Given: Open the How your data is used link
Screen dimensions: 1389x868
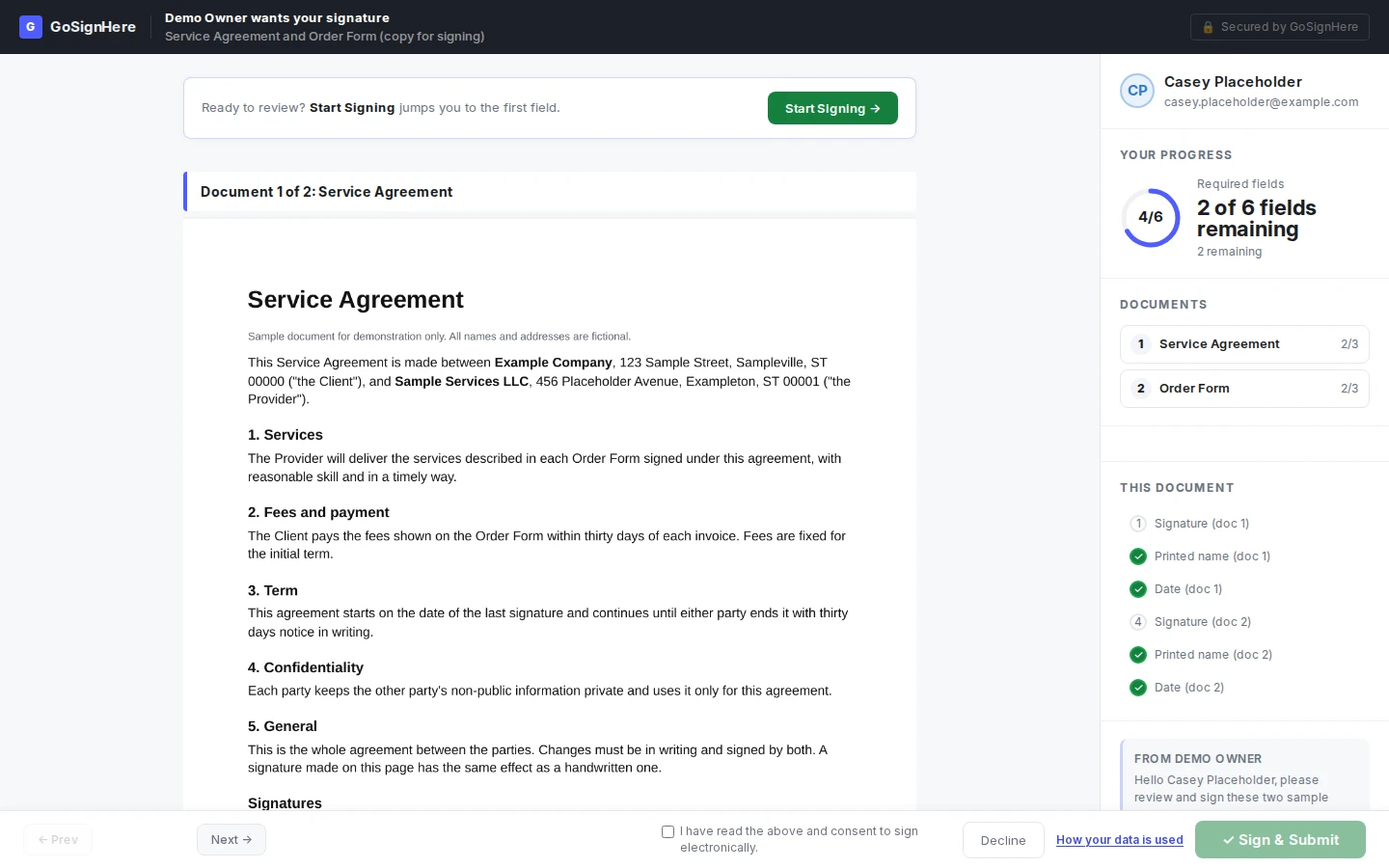Looking at the screenshot, I should pyautogui.click(x=1120, y=840).
